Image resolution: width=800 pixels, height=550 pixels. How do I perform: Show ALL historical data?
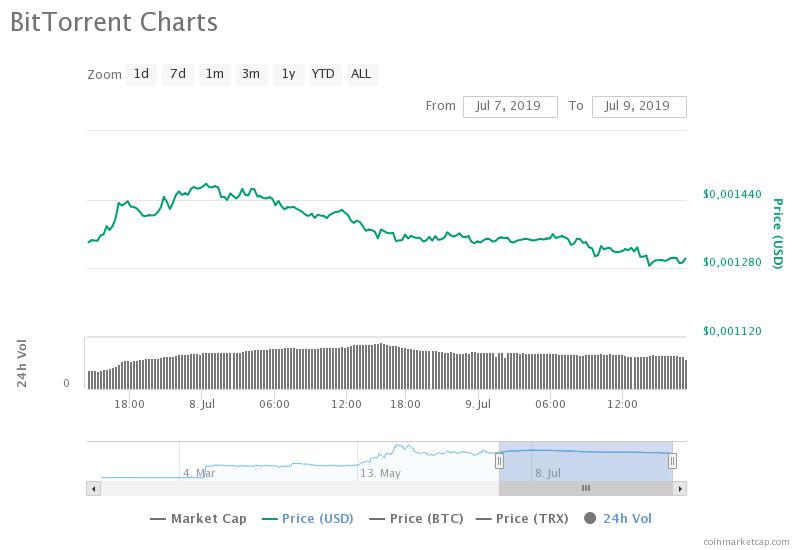361,74
